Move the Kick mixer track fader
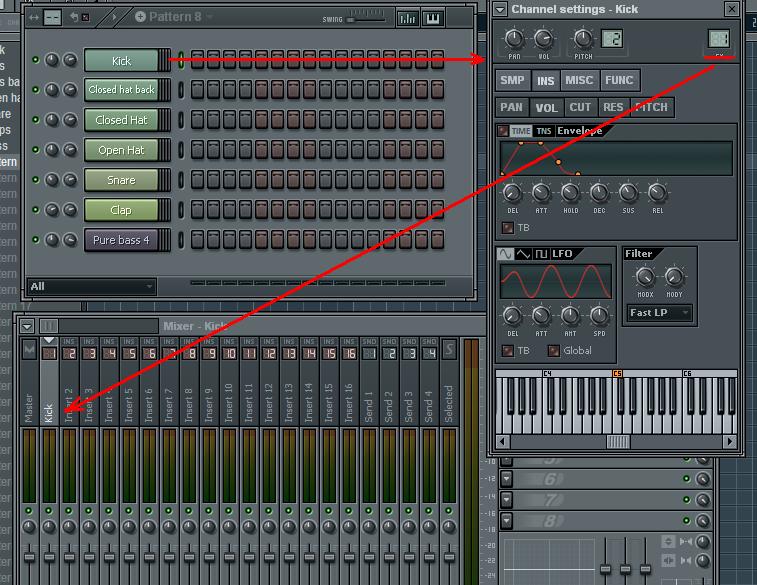Screen dimensions: 757x585 pyautogui.click(x=49, y=557)
